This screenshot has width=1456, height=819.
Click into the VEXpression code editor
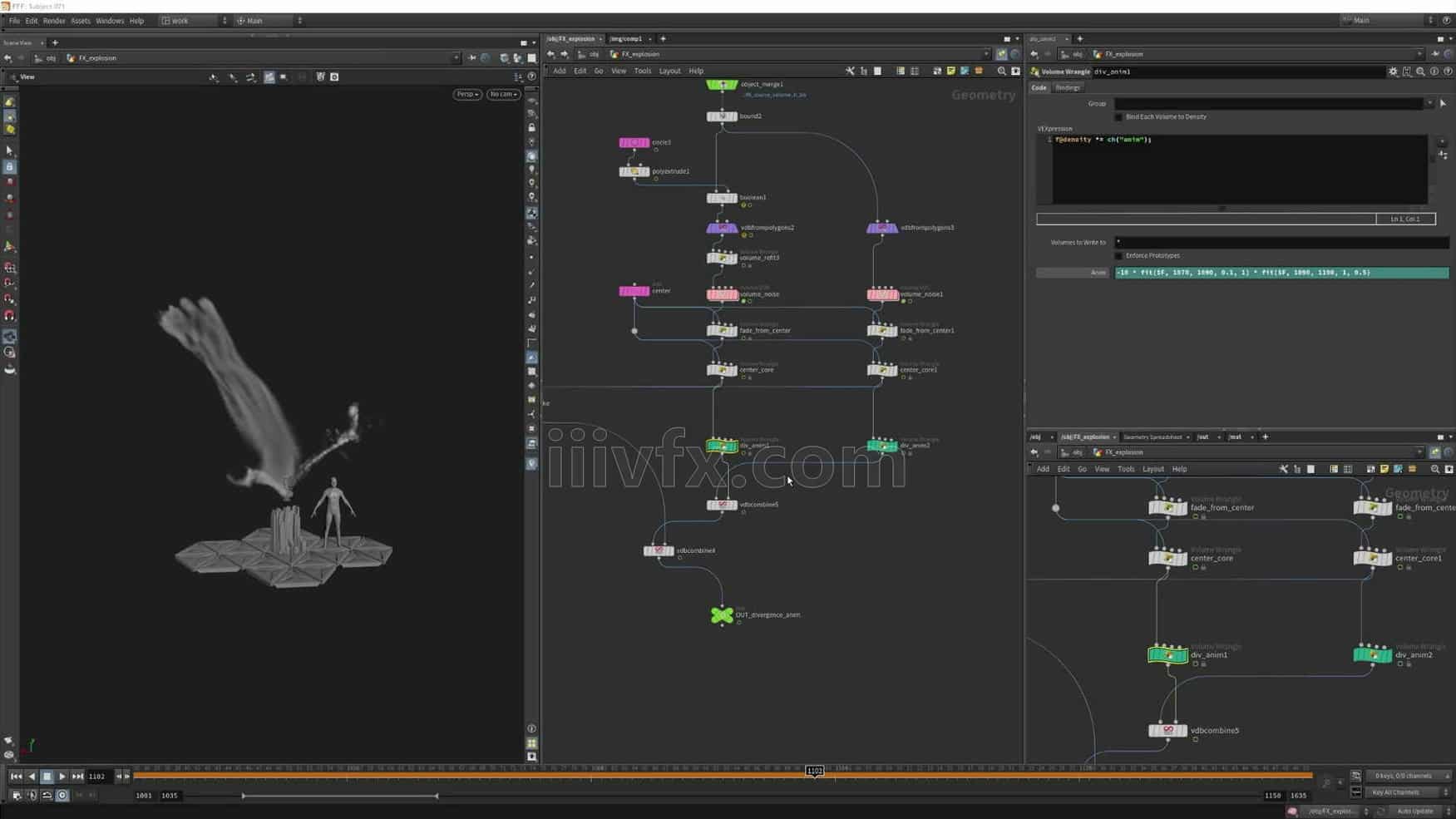tap(1240, 170)
